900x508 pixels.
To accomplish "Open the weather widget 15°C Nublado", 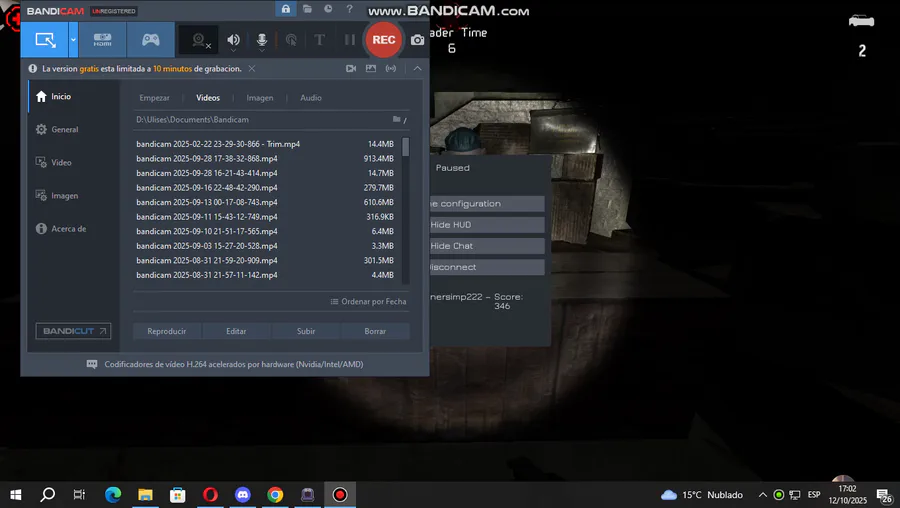I will tap(701, 495).
